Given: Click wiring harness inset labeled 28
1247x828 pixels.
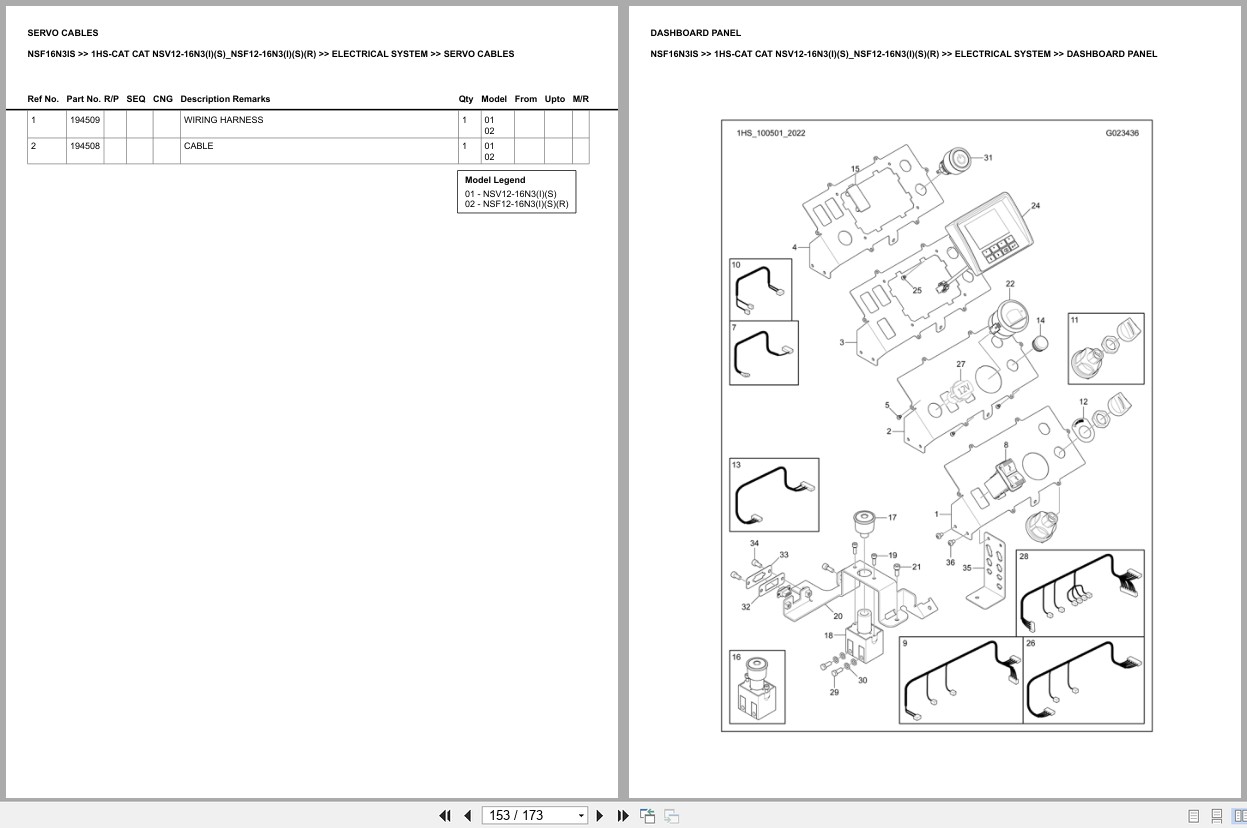Looking at the screenshot, I should point(1080,592).
